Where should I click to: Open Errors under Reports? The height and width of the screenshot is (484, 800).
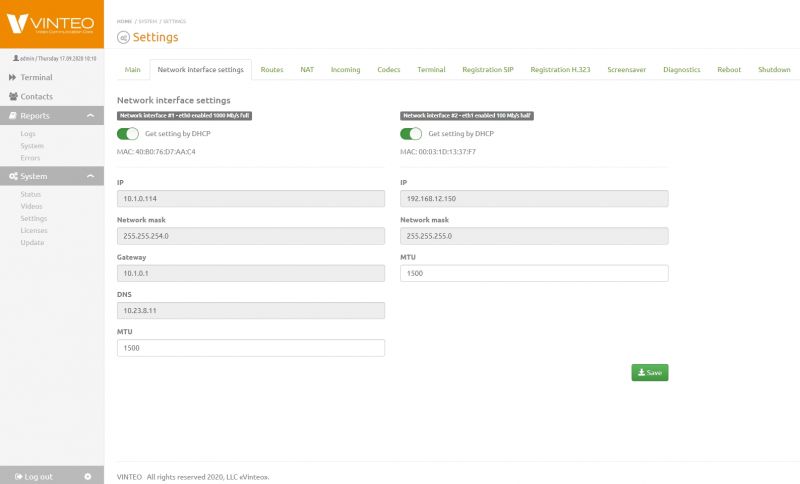[30, 158]
